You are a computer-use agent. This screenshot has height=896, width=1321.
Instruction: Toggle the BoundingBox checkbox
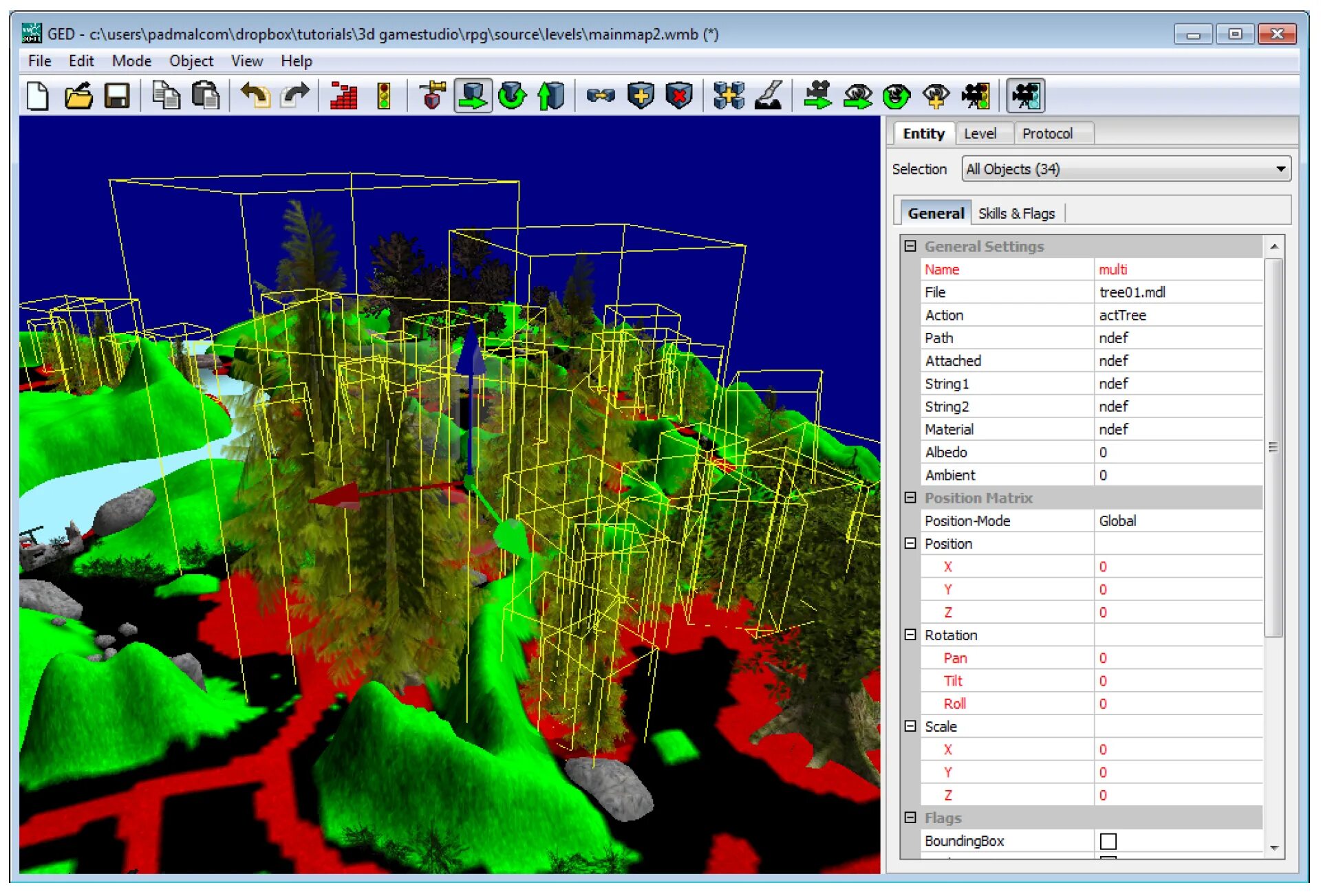click(x=1108, y=841)
